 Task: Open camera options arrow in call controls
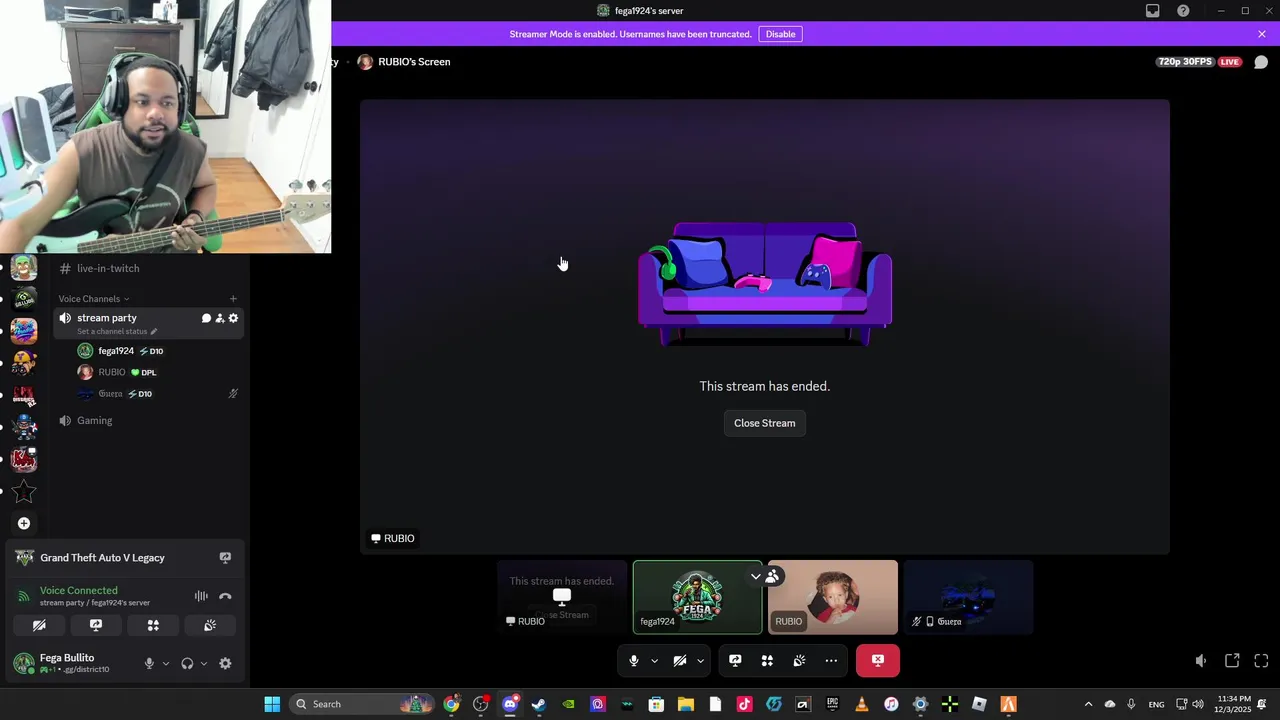point(700,661)
